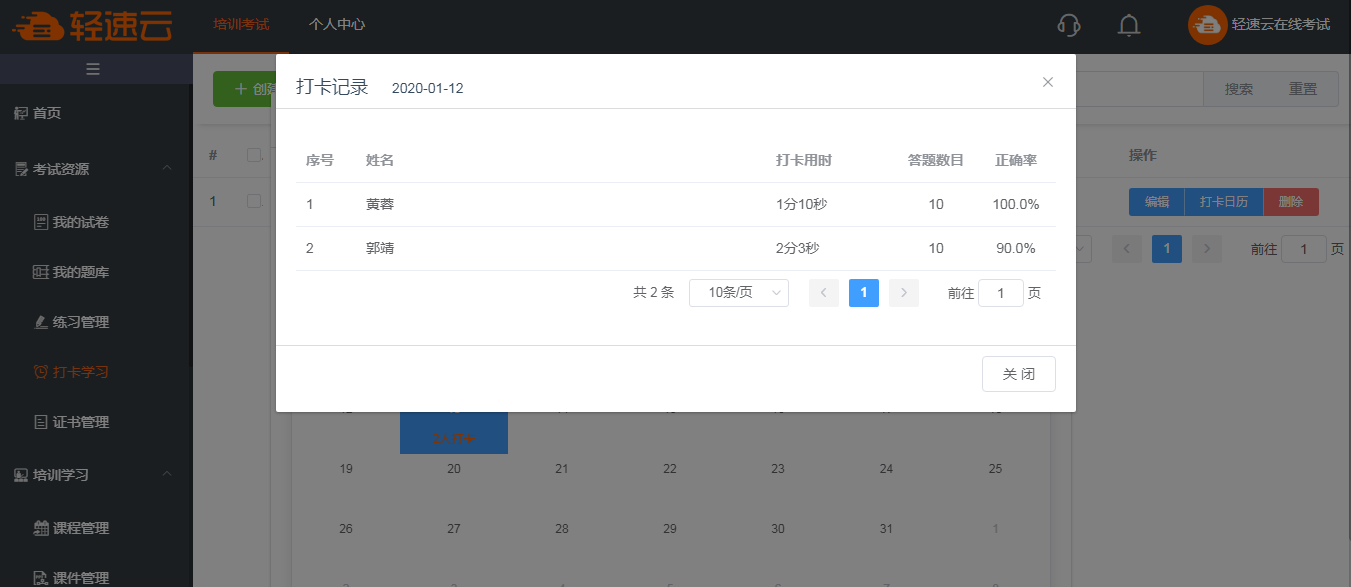Viewport: 1351px width, 587px height.
Task: Close the 打卡记录 dialog with X icon
Action: click(x=1048, y=82)
